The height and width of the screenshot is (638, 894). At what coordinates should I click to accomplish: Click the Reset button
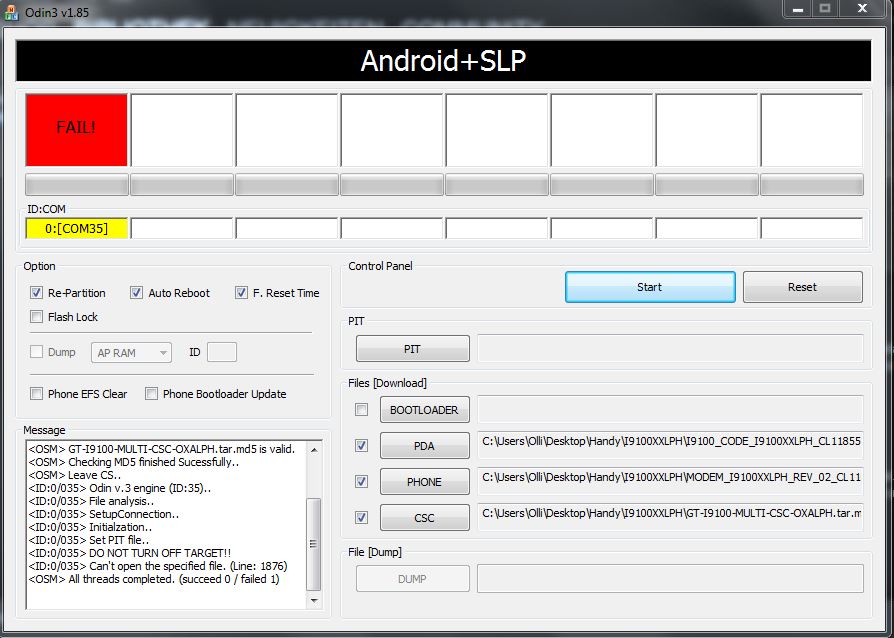[803, 287]
